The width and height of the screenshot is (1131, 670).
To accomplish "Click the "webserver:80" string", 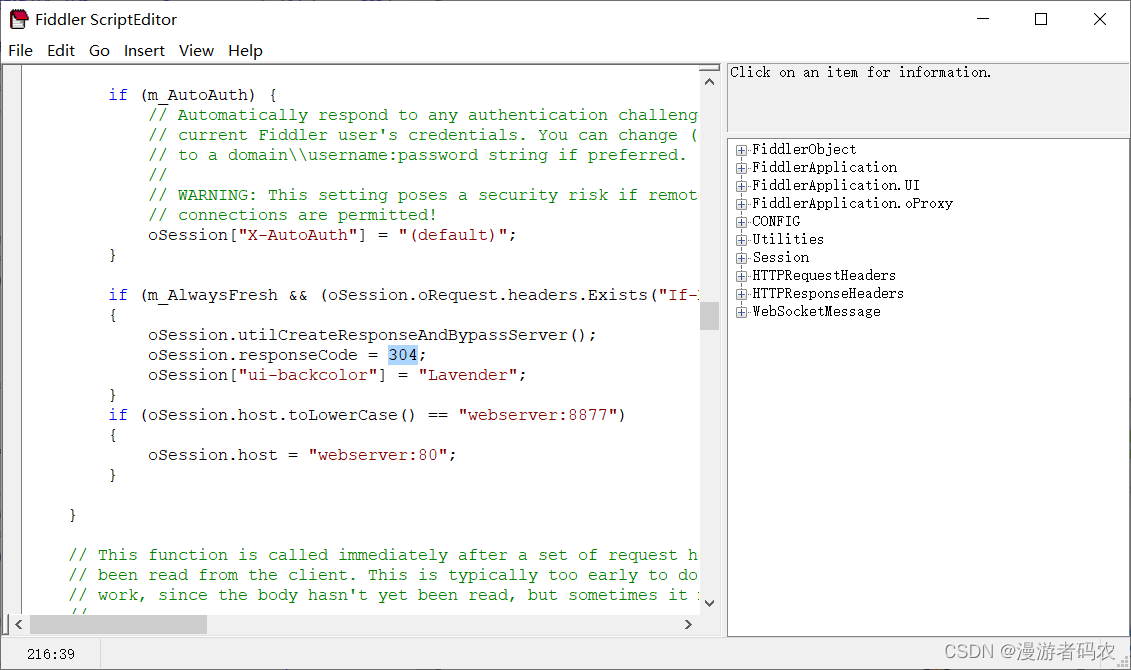I will click(378, 455).
